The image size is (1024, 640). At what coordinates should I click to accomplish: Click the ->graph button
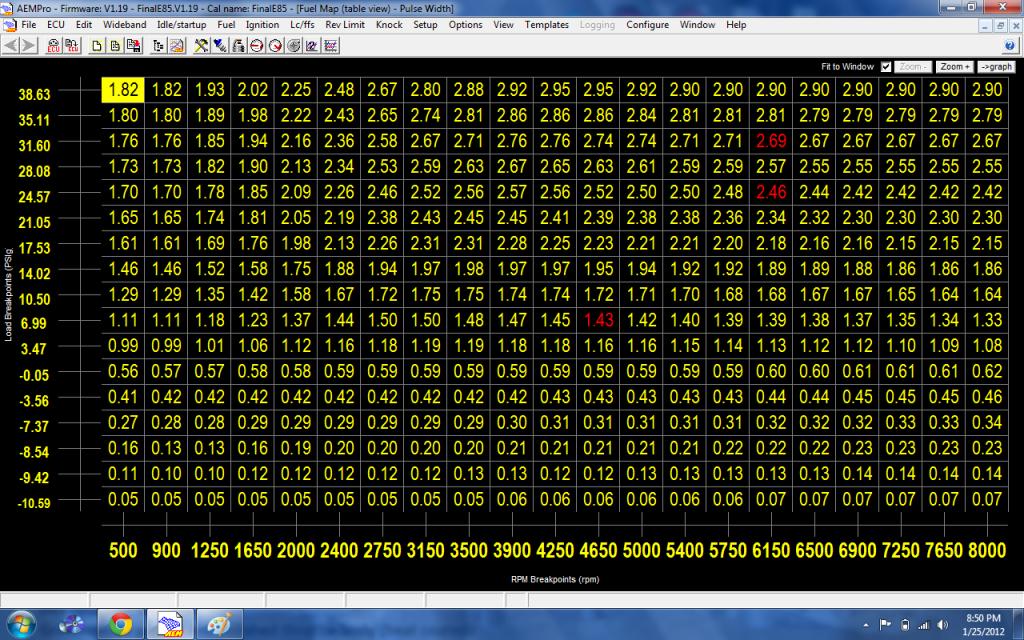(997, 67)
